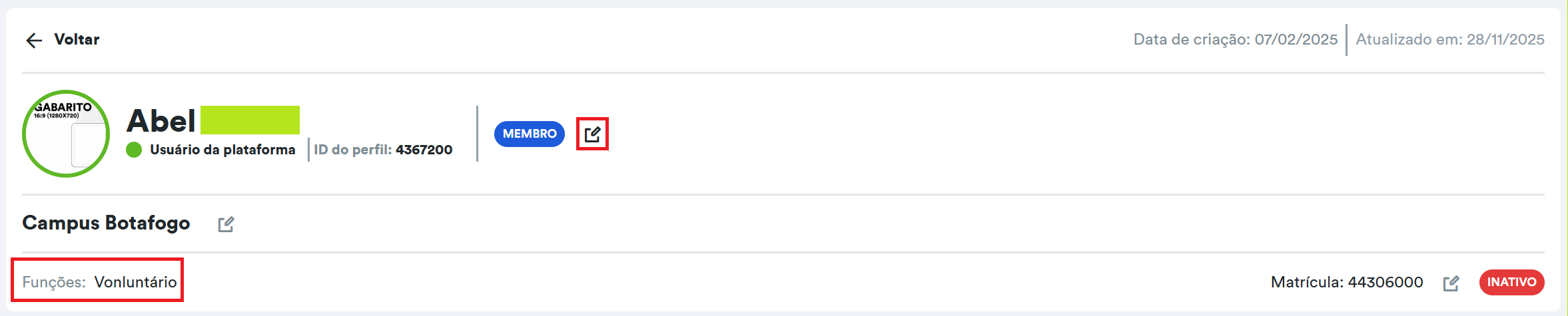Click the Campus Botafogo heading
Viewport: 1568px width, 316px height.
tap(106, 223)
